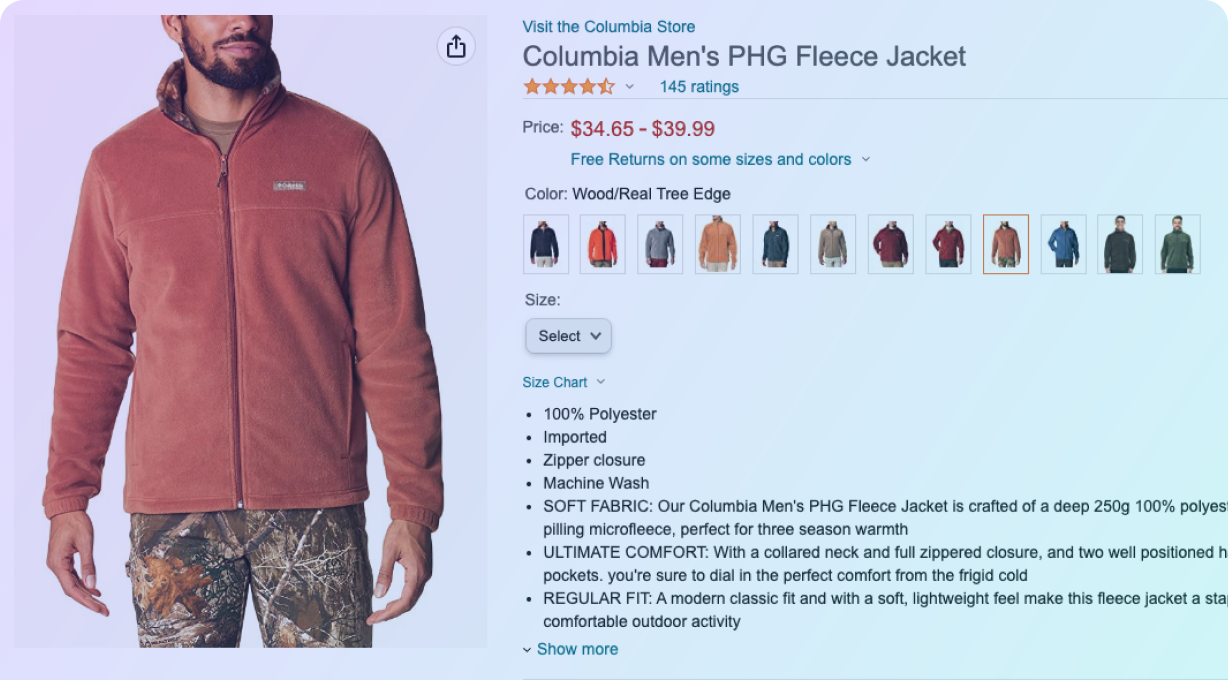Choose the khaki beige jacket swatch
The width and height of the screenshot is (1228, 680).
[x=833, y=244]
